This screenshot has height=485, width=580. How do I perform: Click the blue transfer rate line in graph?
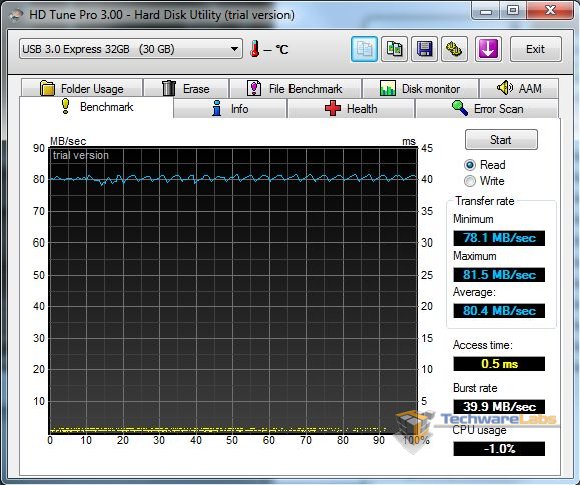[233, 178]
